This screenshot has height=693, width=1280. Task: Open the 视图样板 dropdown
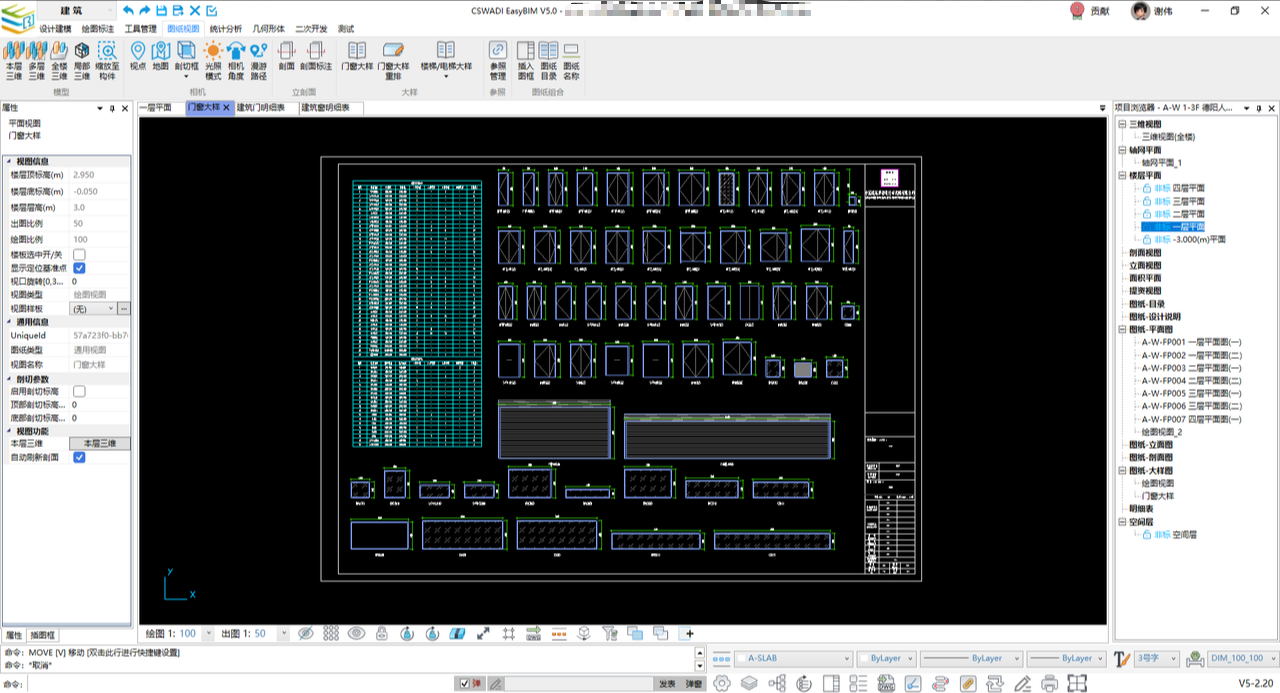(110, 309)
